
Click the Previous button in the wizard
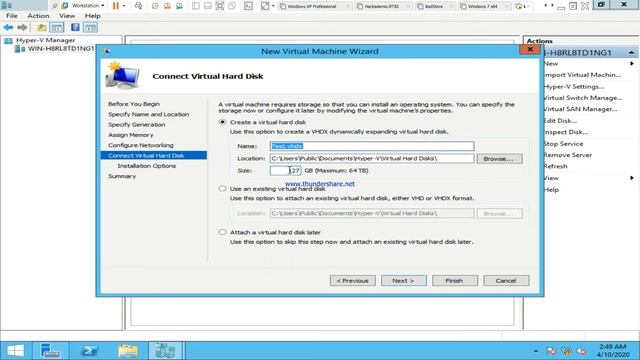pyautogui.click(x=353, y=280)
